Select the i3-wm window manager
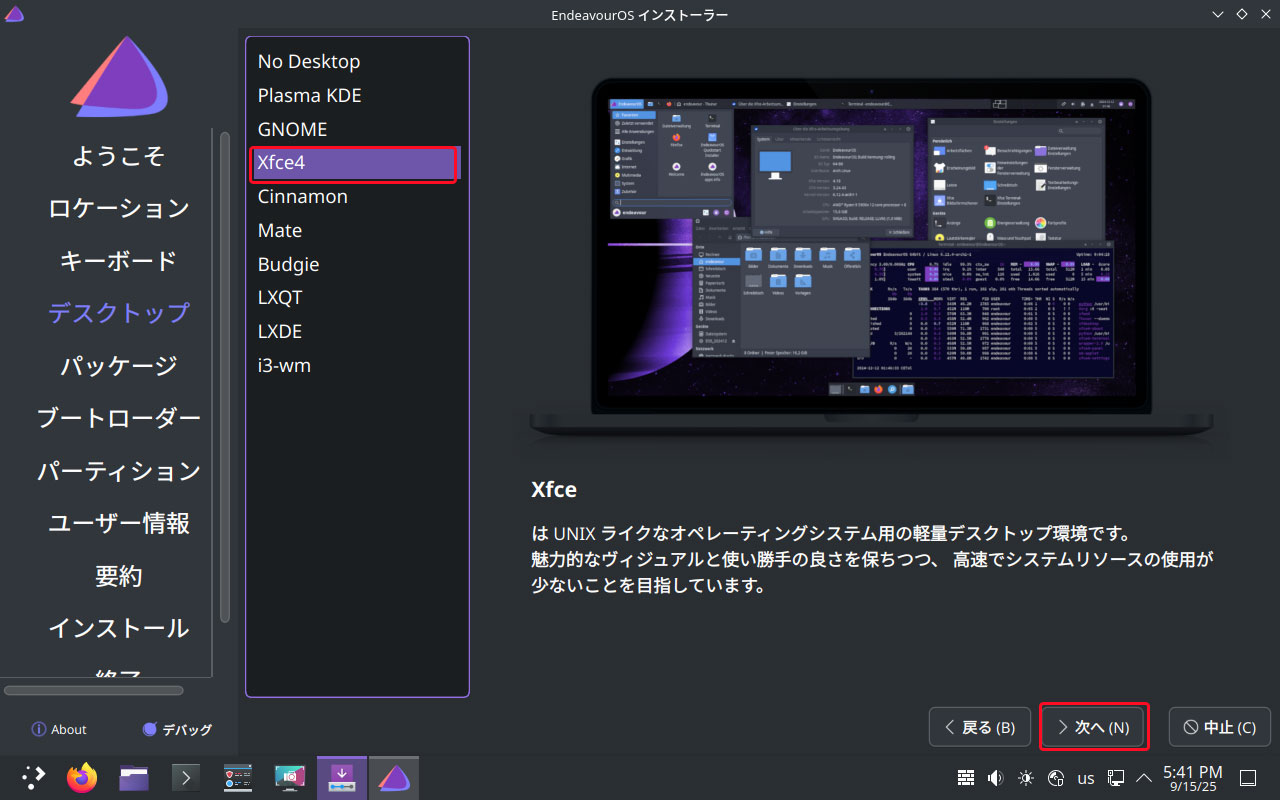 tap(357, 365)
